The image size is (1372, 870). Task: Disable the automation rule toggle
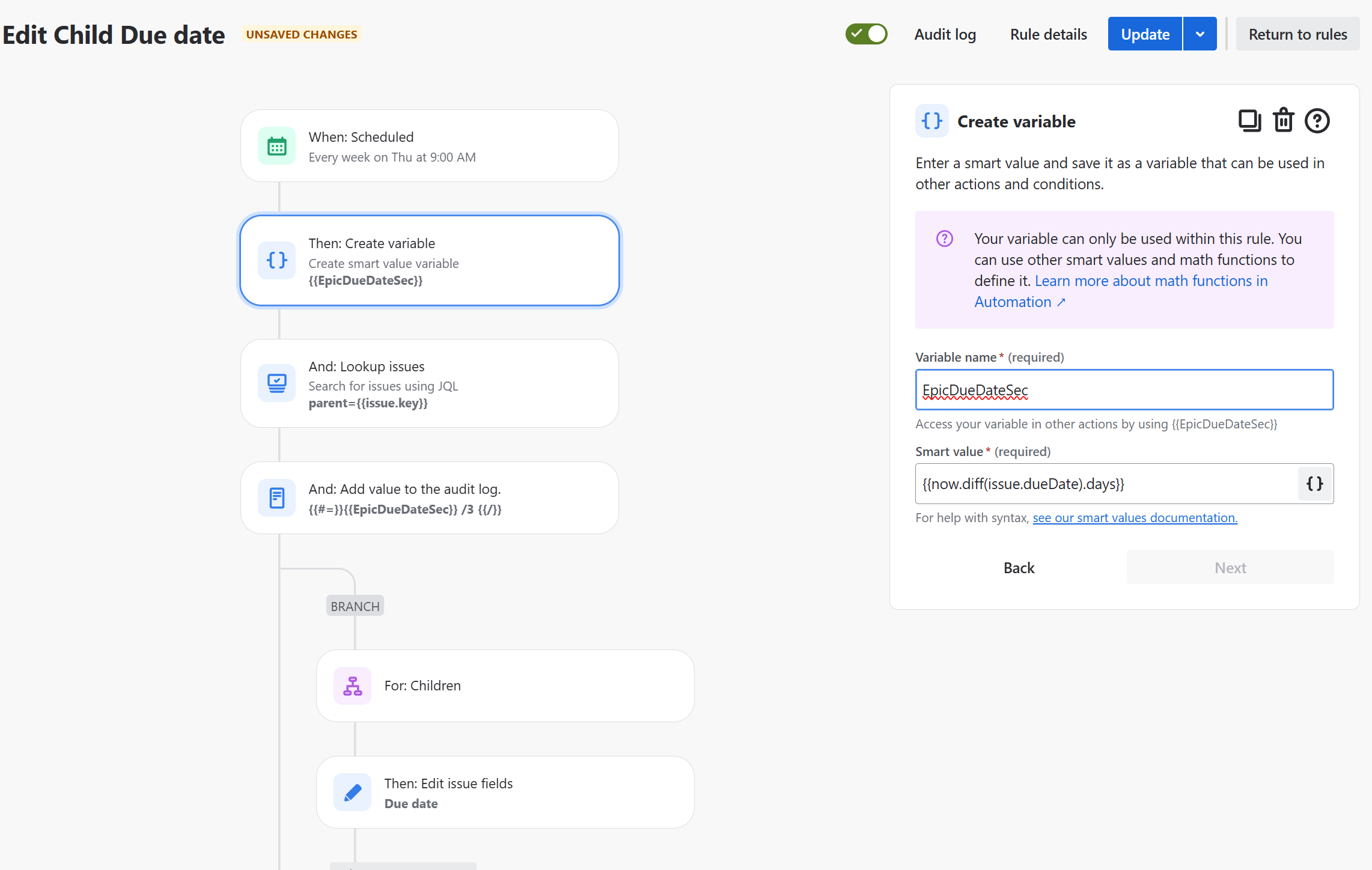[866, 34]
